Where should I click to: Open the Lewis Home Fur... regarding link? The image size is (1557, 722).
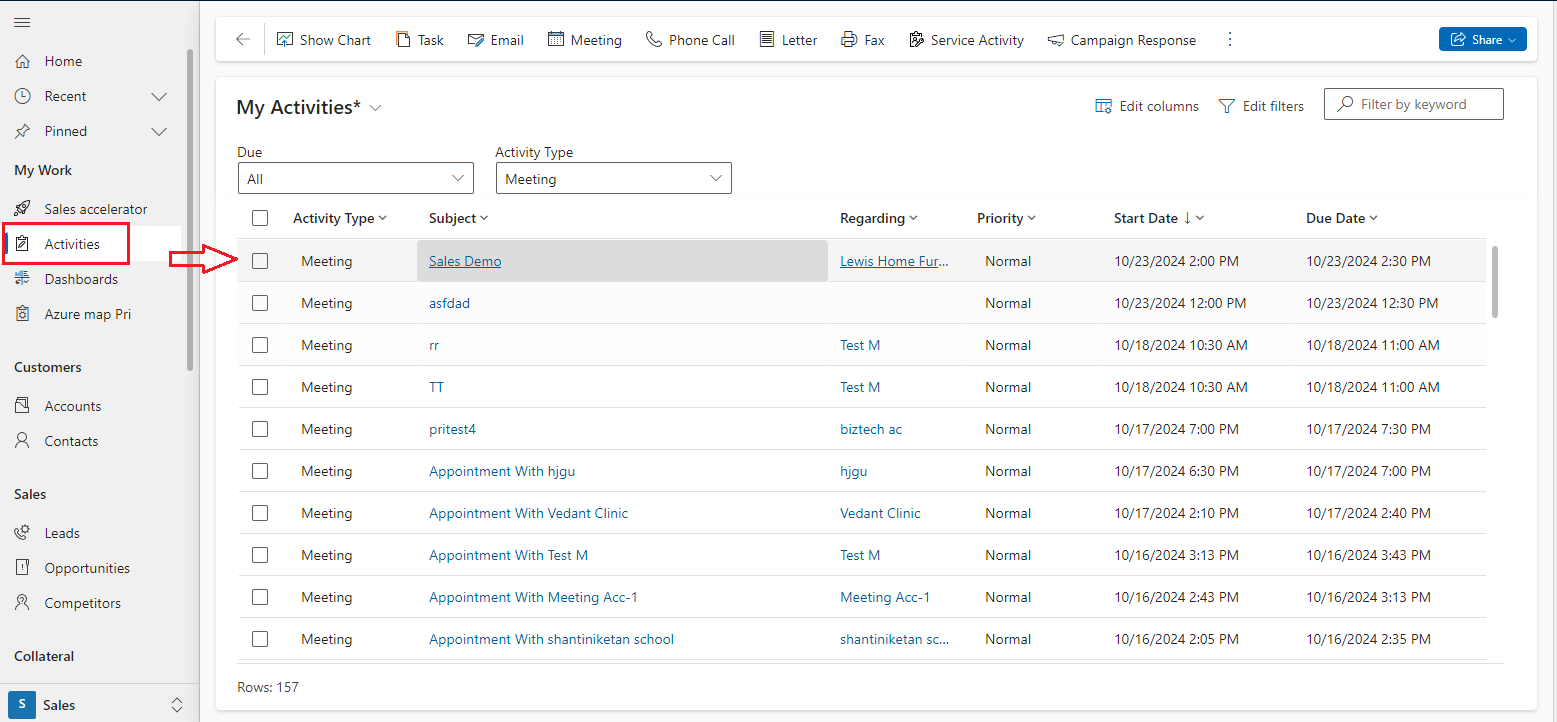click(894, 261)
